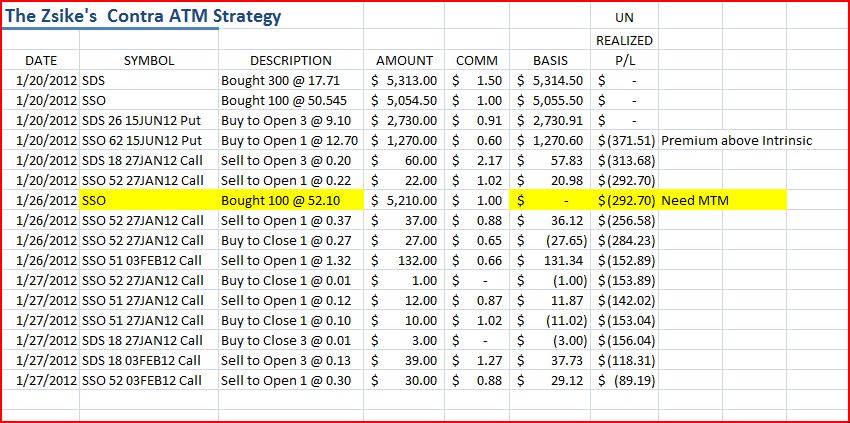Select the 'Bought 300 @ 17.71' description cell
Screen dimensions: 850x423
click(291, 81)
